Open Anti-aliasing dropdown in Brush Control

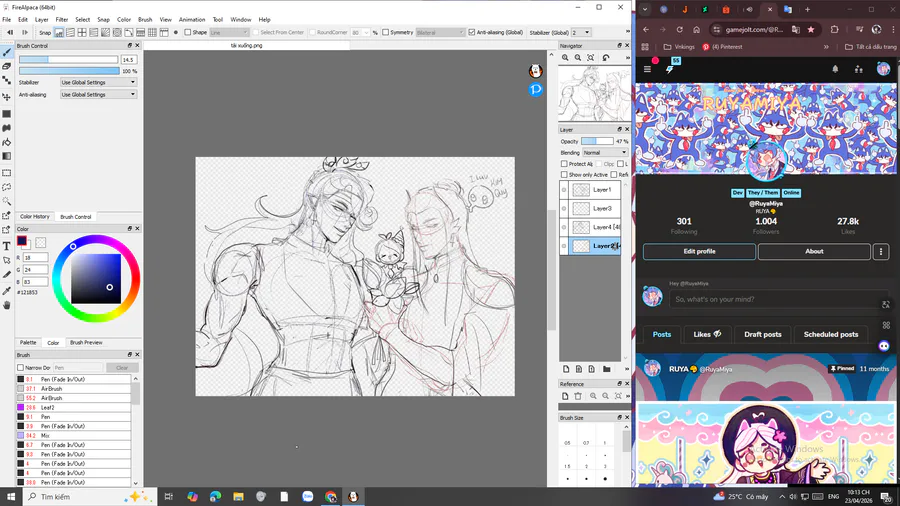click(98, 95)
